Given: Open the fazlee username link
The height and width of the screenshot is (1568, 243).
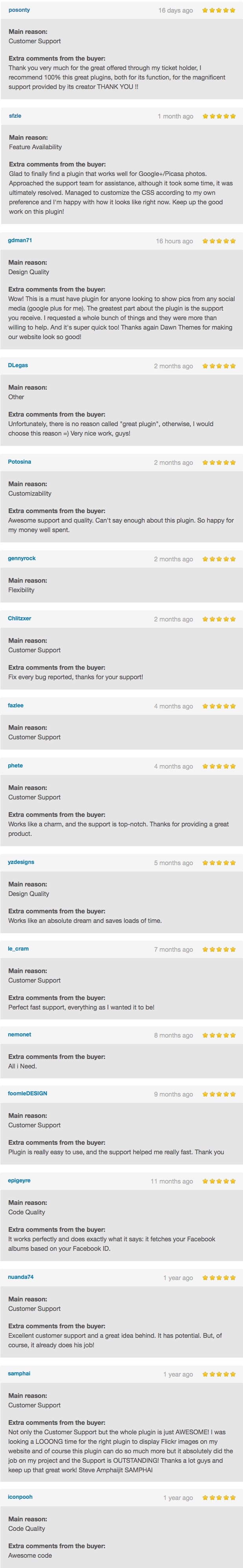Looking at the screenshot, I should 16,705.
